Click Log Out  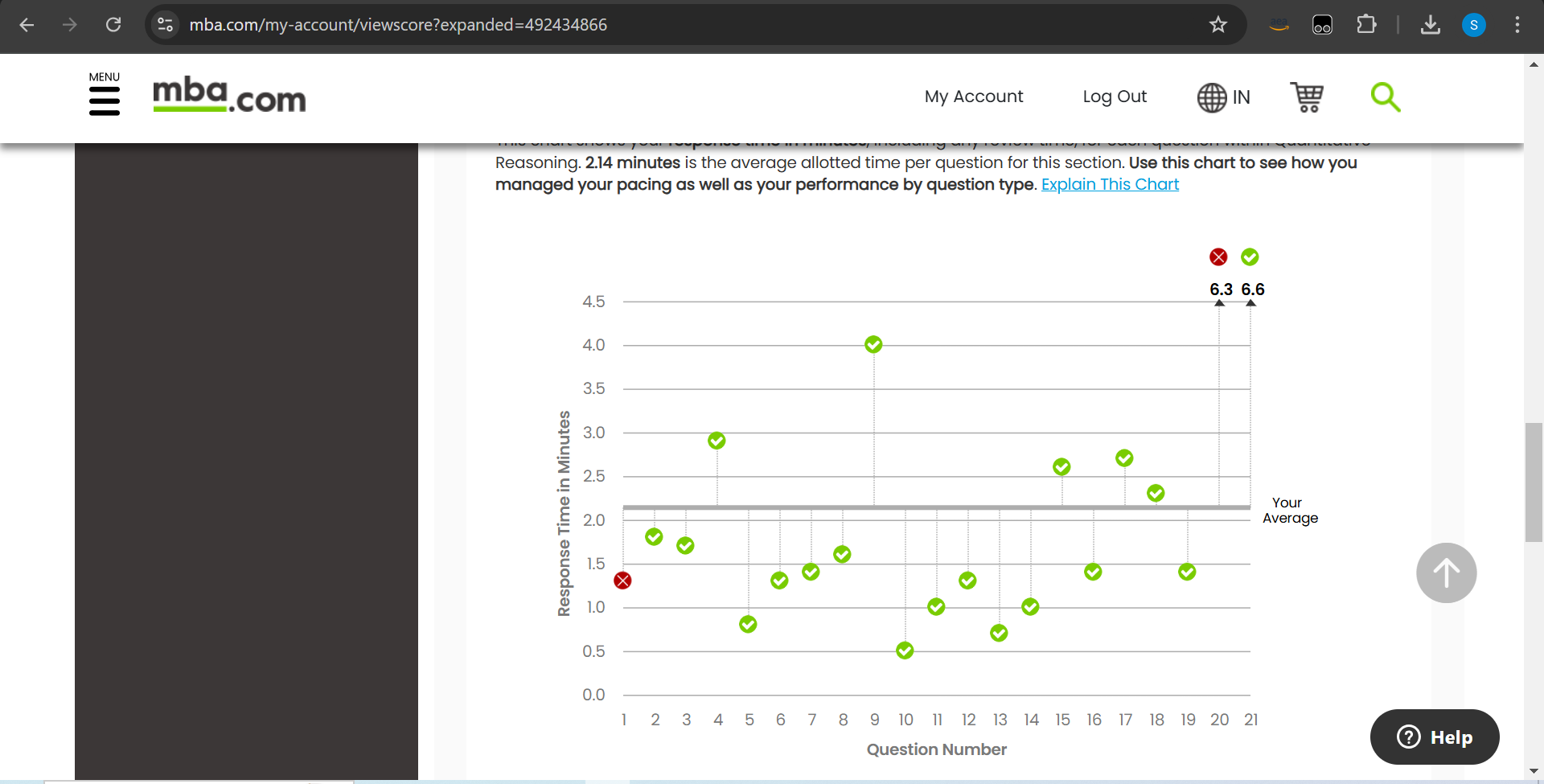pos(1114,96)
